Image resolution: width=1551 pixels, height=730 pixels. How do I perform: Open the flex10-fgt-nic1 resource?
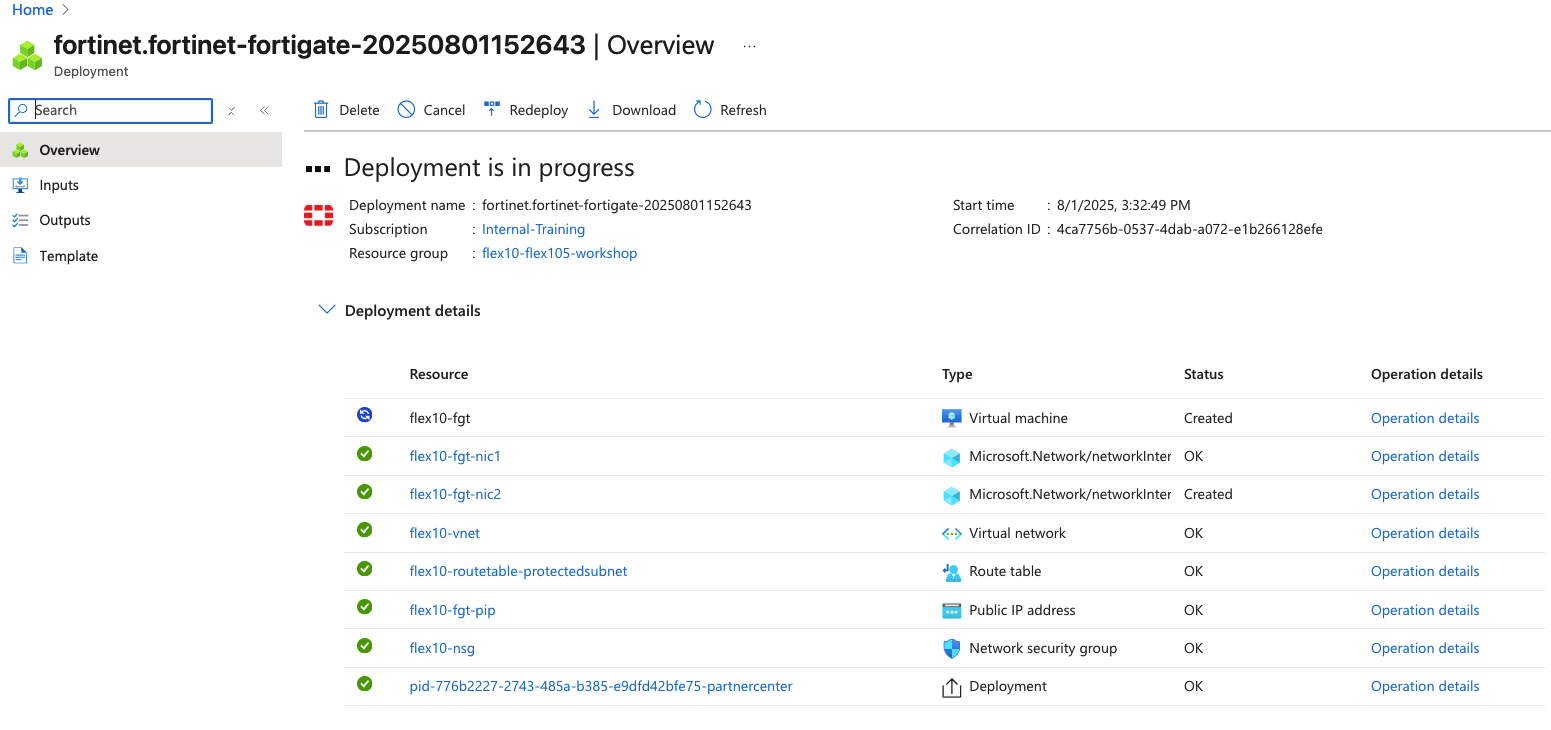(x=455, y=456)
